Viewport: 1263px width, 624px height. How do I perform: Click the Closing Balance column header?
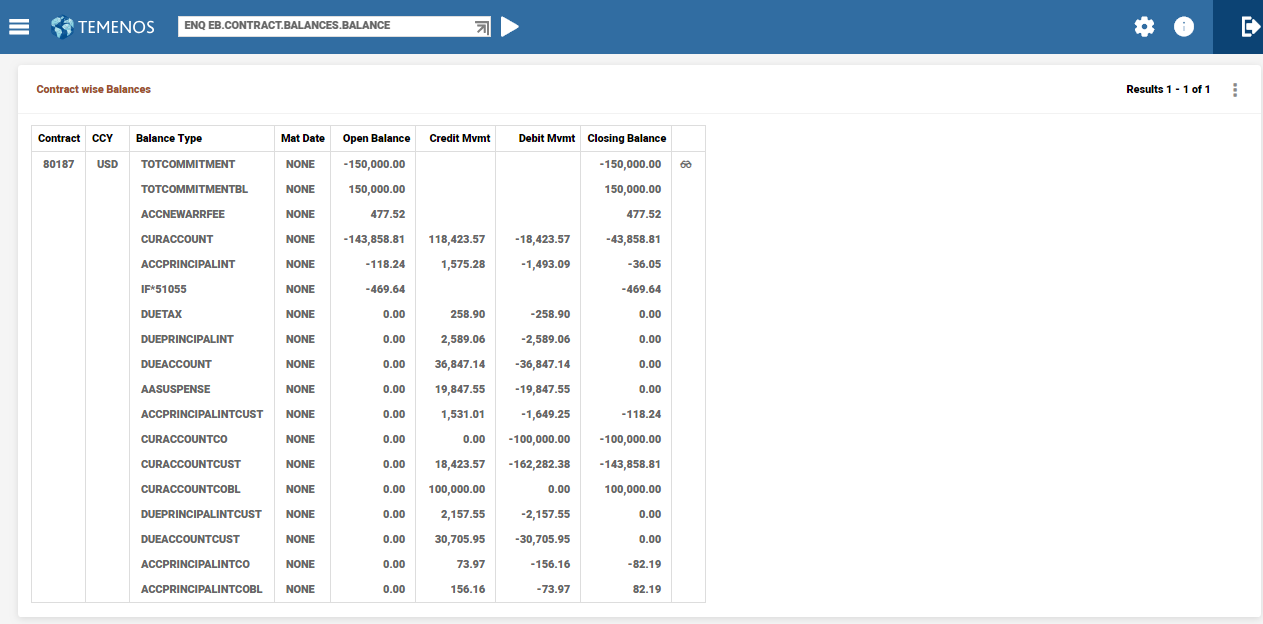(x=626, y=138)
